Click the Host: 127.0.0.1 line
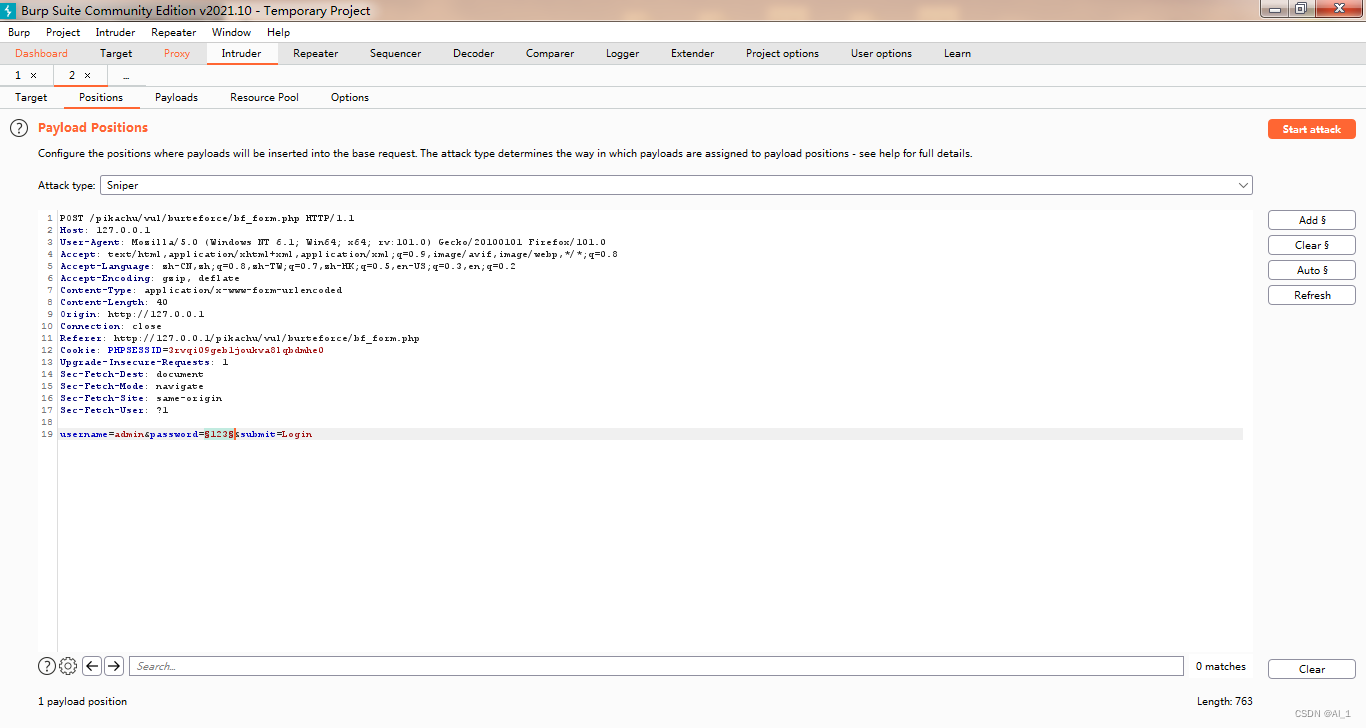Screen dimensions: 1366x728 click(105, 230)
